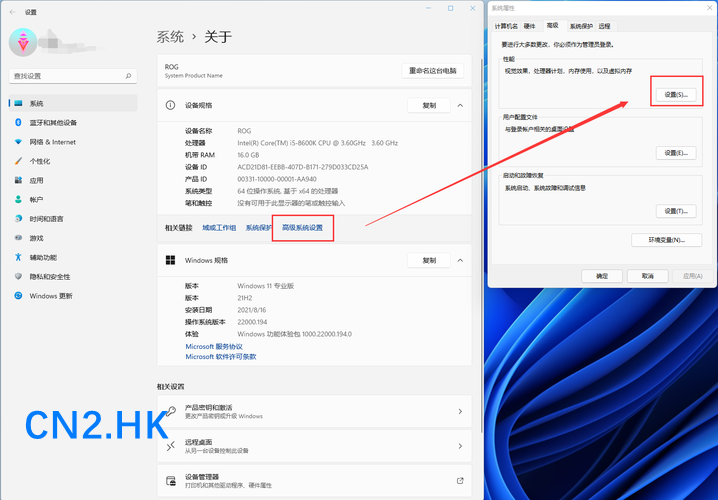718x500 pixels.
Task: Open 网络 & Internet settings
Action: (x=73, y=141)
